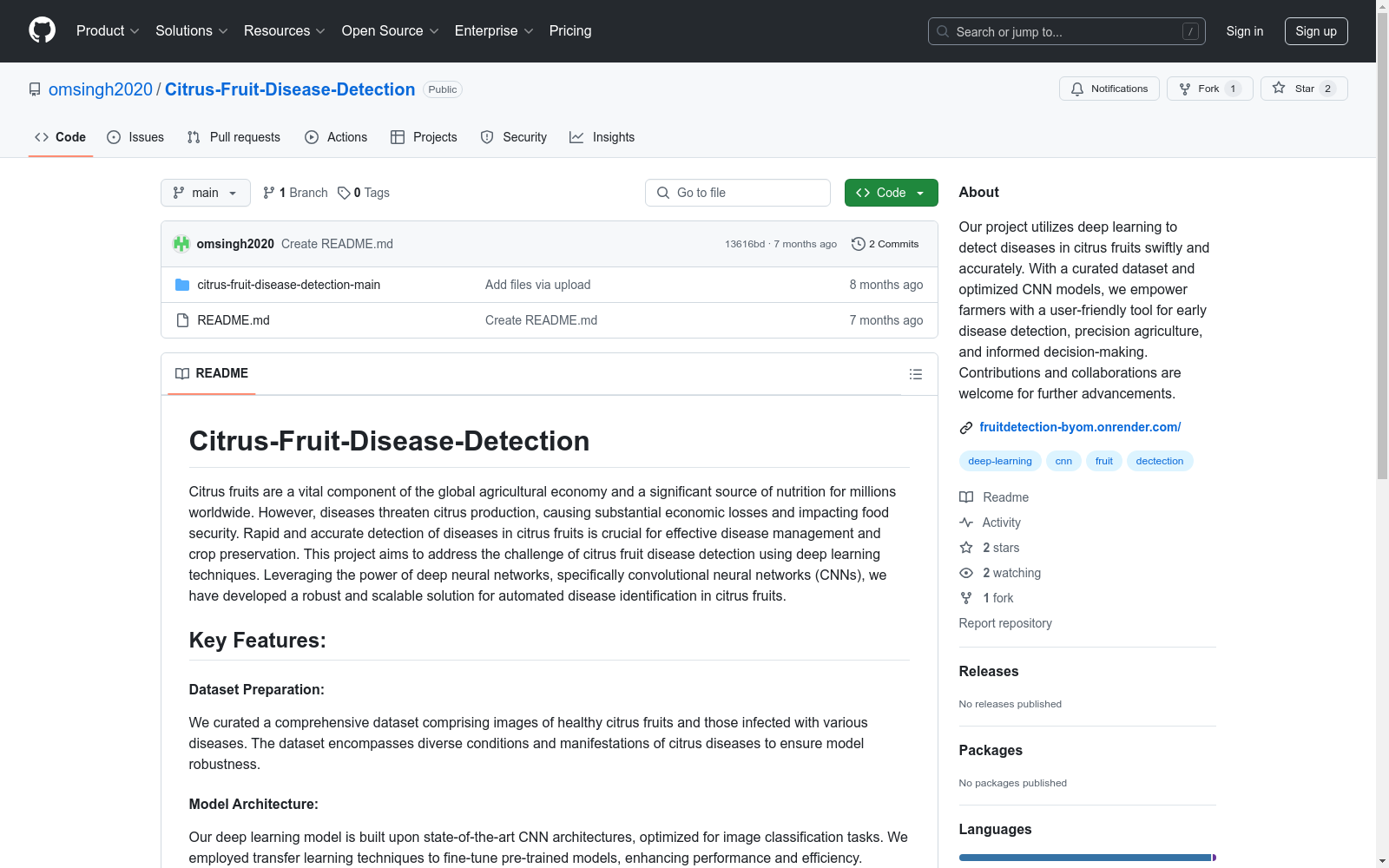Visit the fruitdetection-byom.onrender.com link
This screenshot has height=868, width=1389.
[x=1080, y=427]
